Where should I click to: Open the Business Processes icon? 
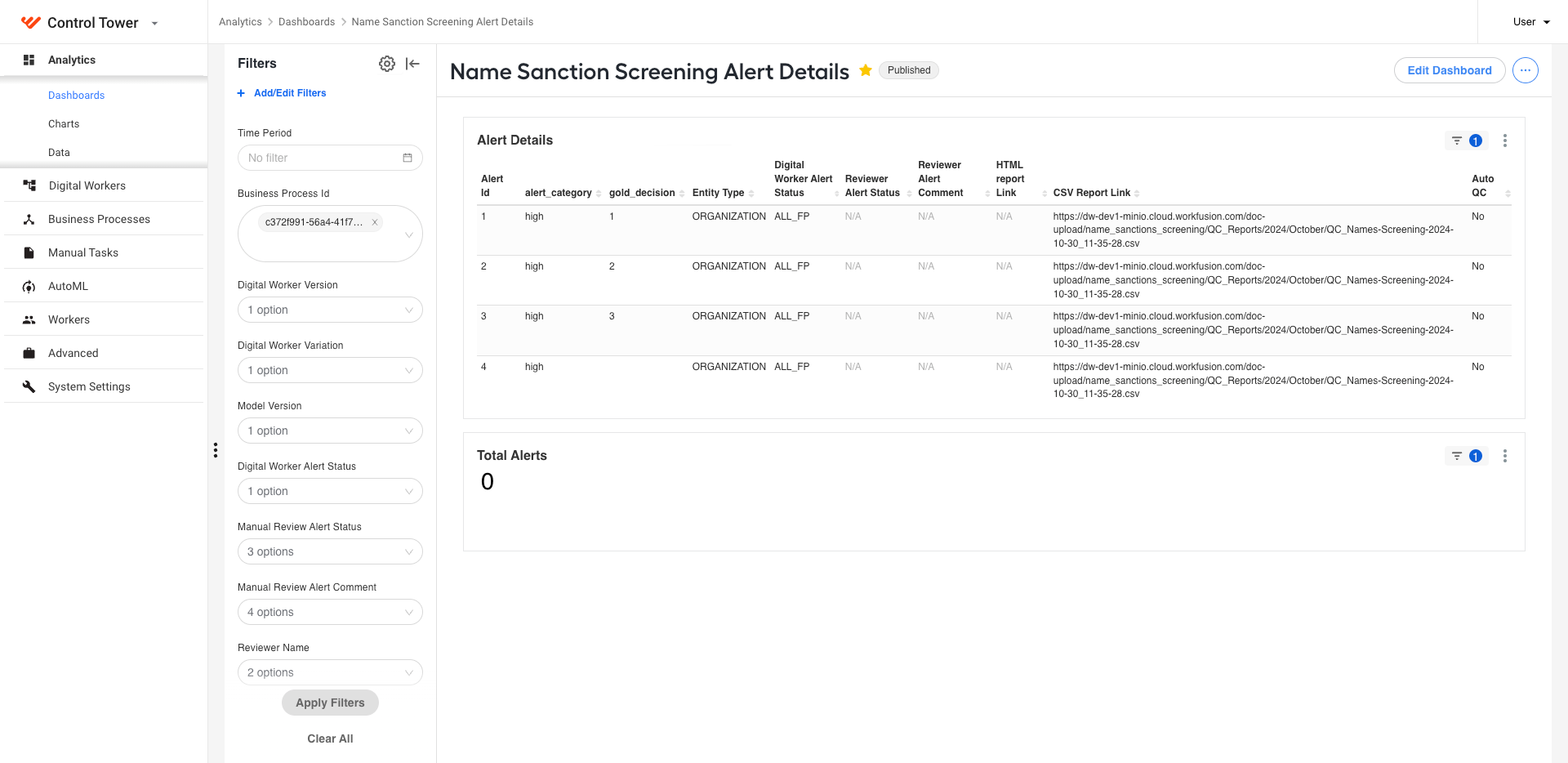(x=29, y=219)
